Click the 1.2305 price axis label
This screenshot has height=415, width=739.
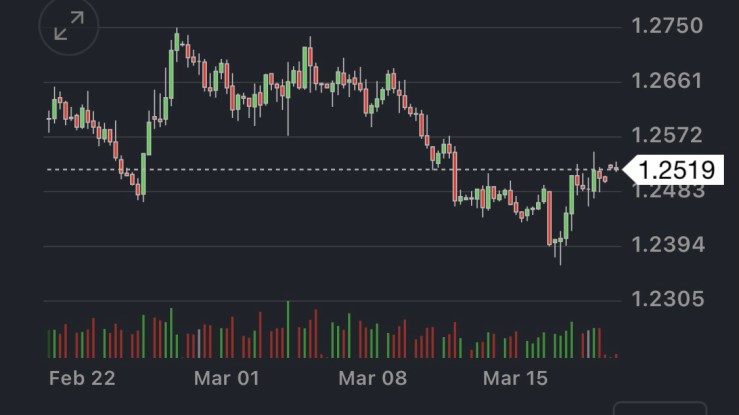[x=667, y=299]
